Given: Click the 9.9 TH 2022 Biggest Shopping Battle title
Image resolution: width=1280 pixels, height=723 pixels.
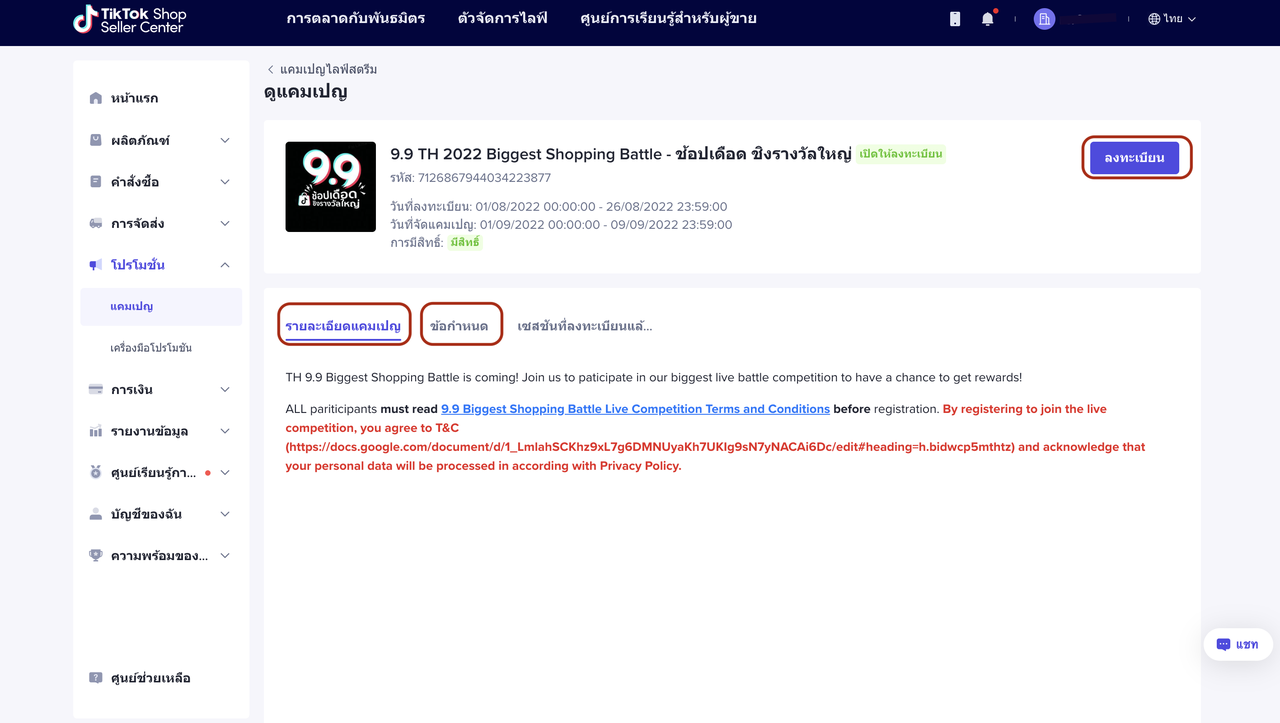Looking at the screenshot, I should [621, 154].
